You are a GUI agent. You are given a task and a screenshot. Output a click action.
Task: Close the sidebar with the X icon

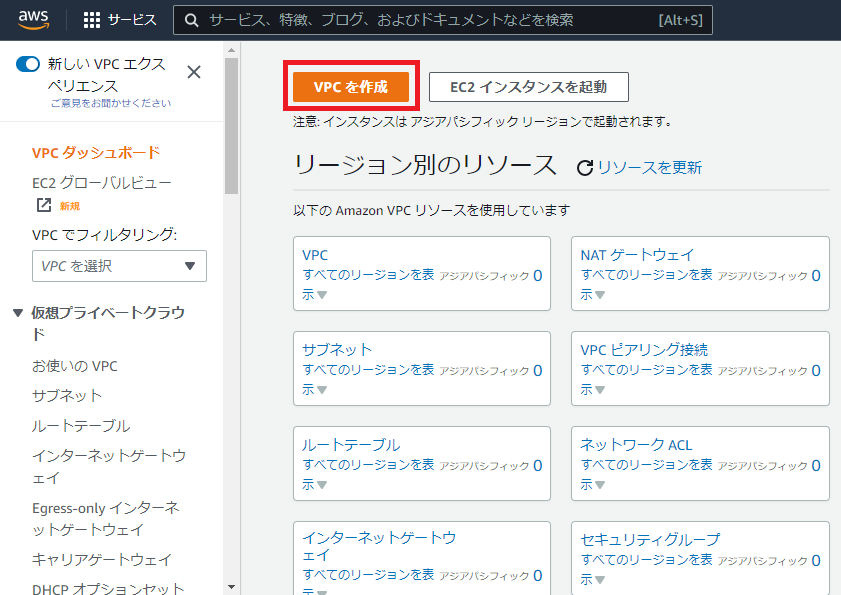194,72
